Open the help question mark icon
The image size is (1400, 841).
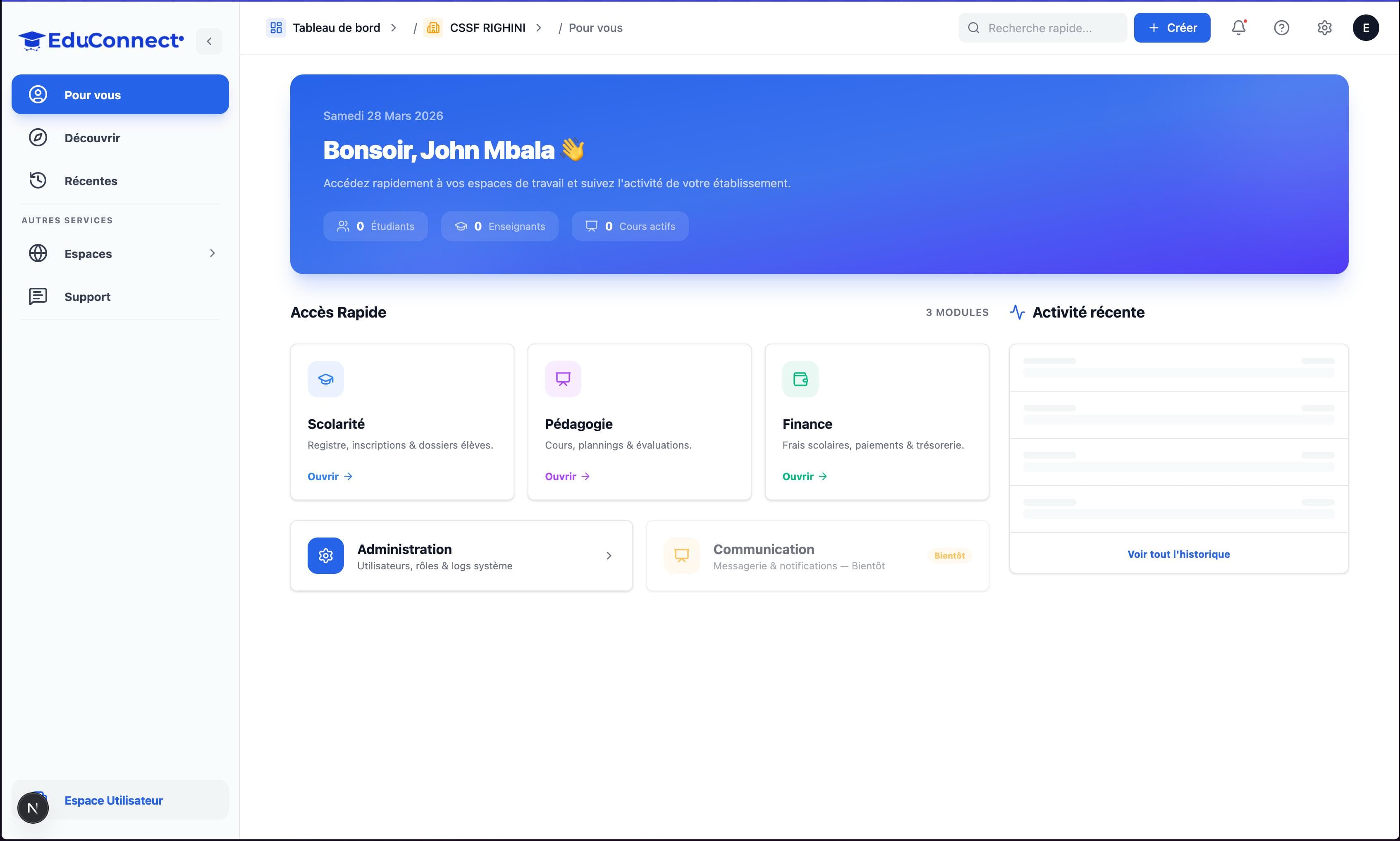pyautogui.click(x=1281, y=27)
